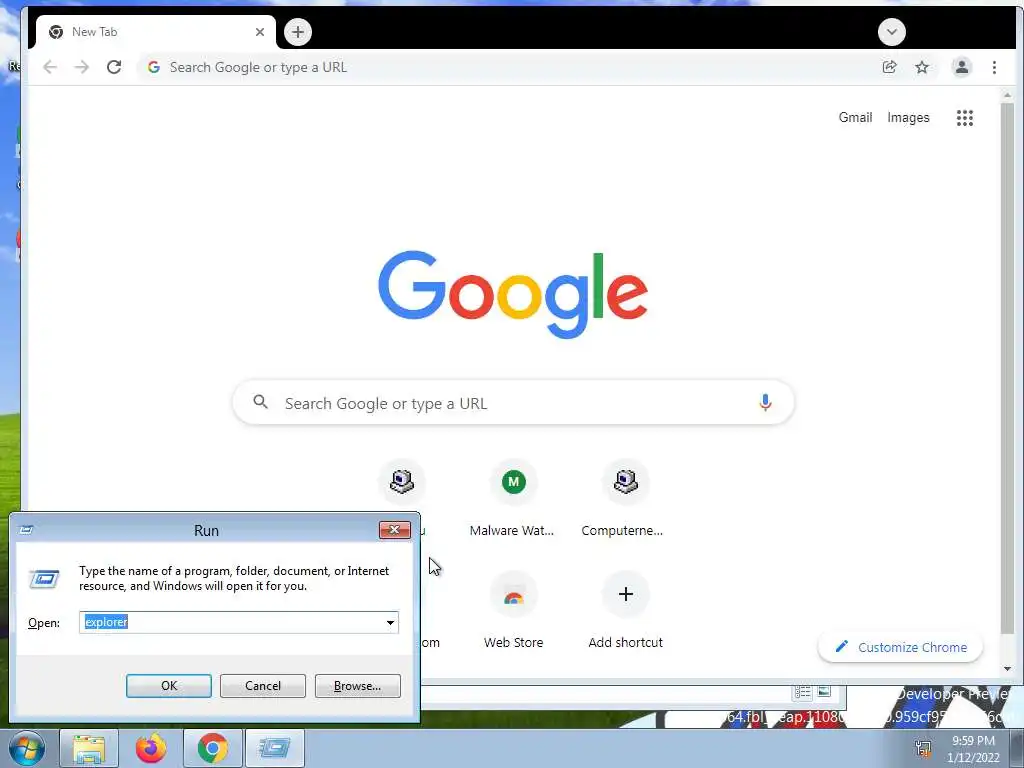Open the Malware Wat... shortcut
1024x768 pixels.
pyautogui.click(x=513, y=500)
